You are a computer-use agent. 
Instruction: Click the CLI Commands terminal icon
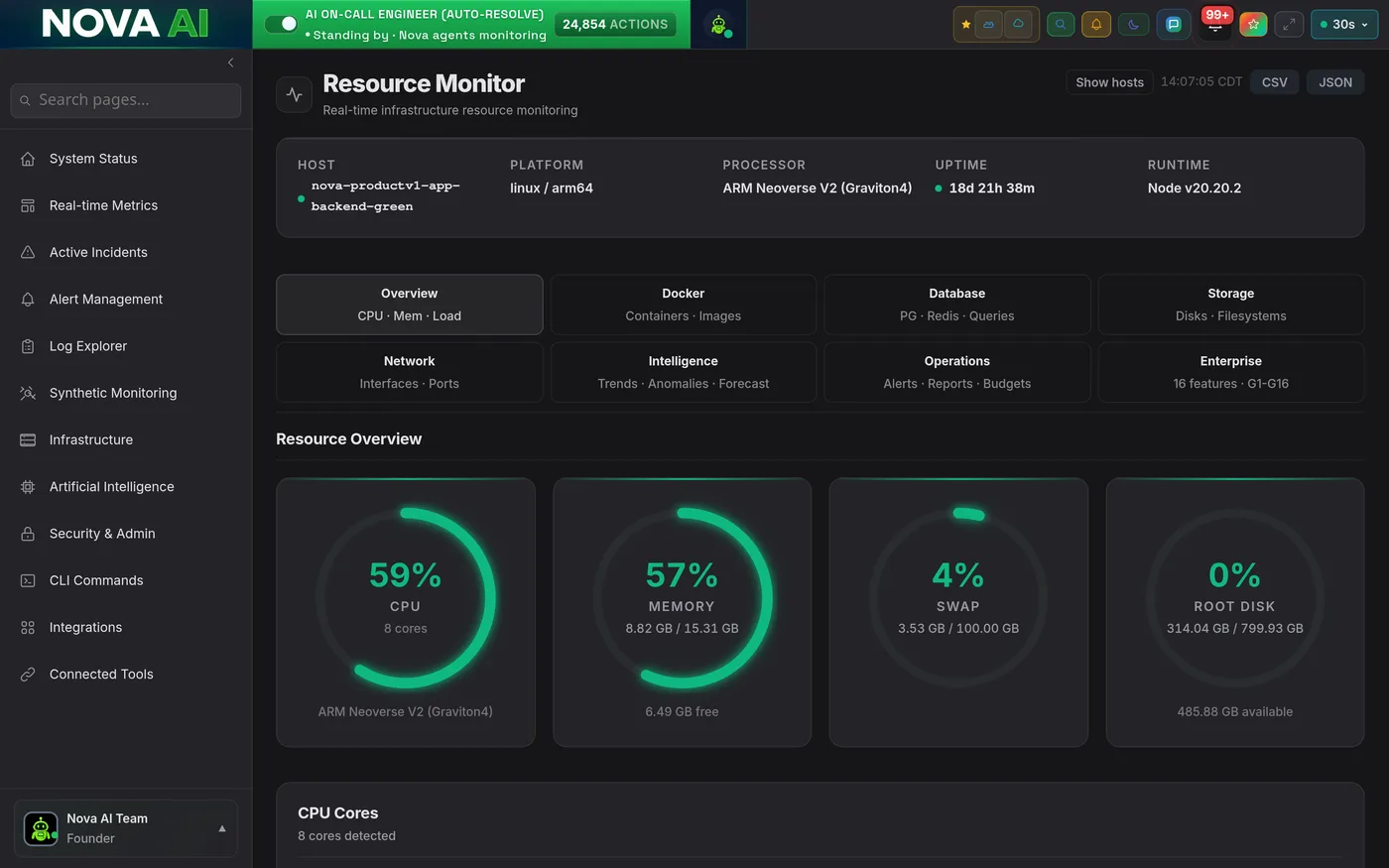[x=28, y=580]
